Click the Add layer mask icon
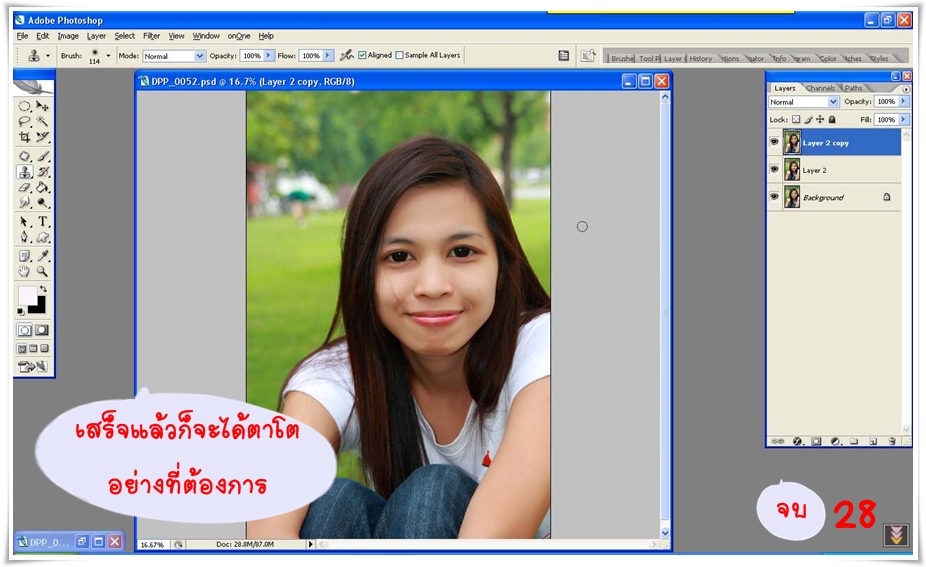The image size is (926, 567). tap(816, 441)
